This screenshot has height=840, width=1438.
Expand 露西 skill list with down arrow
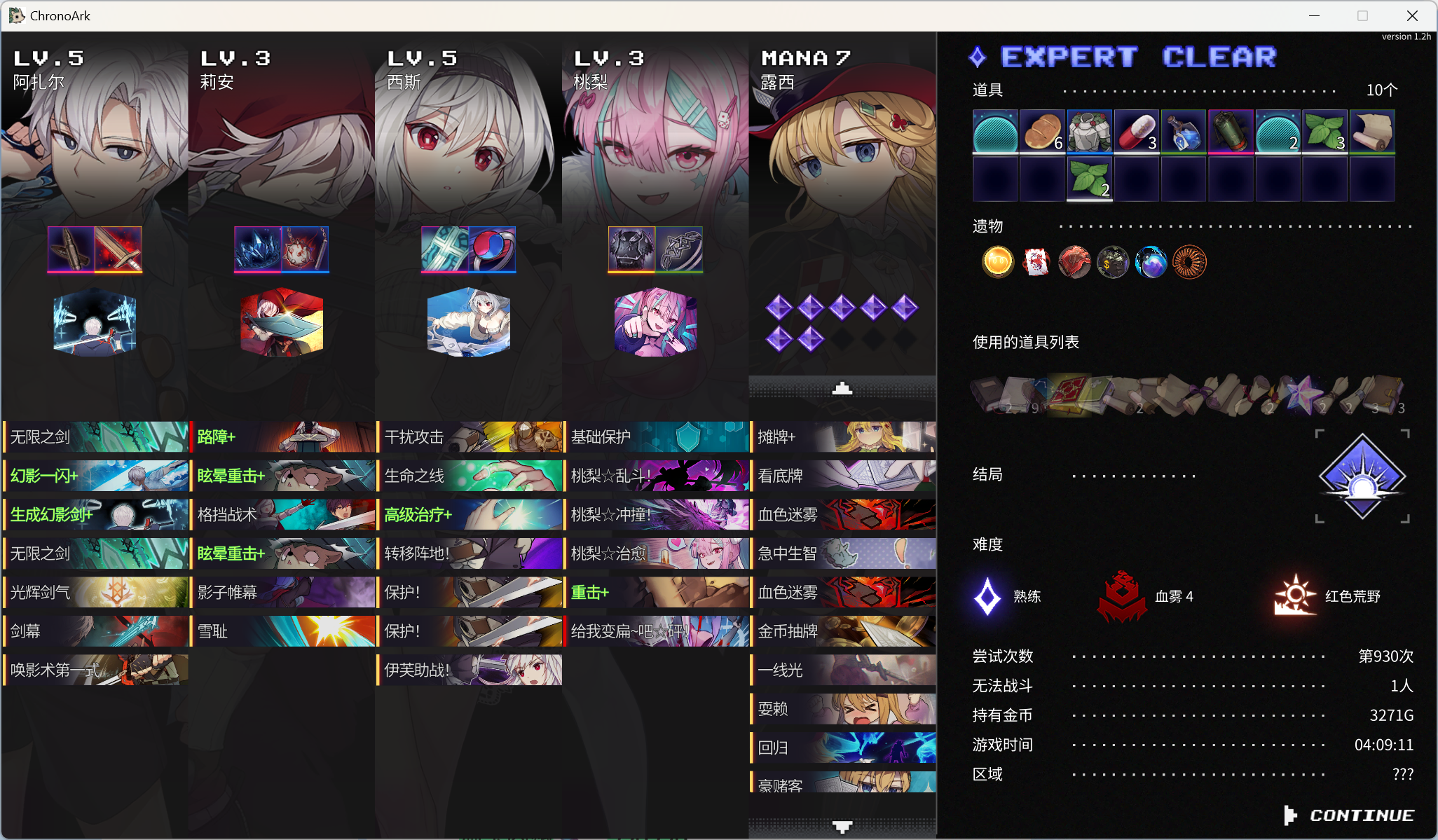pyautogui.click(x=842, y=827)
